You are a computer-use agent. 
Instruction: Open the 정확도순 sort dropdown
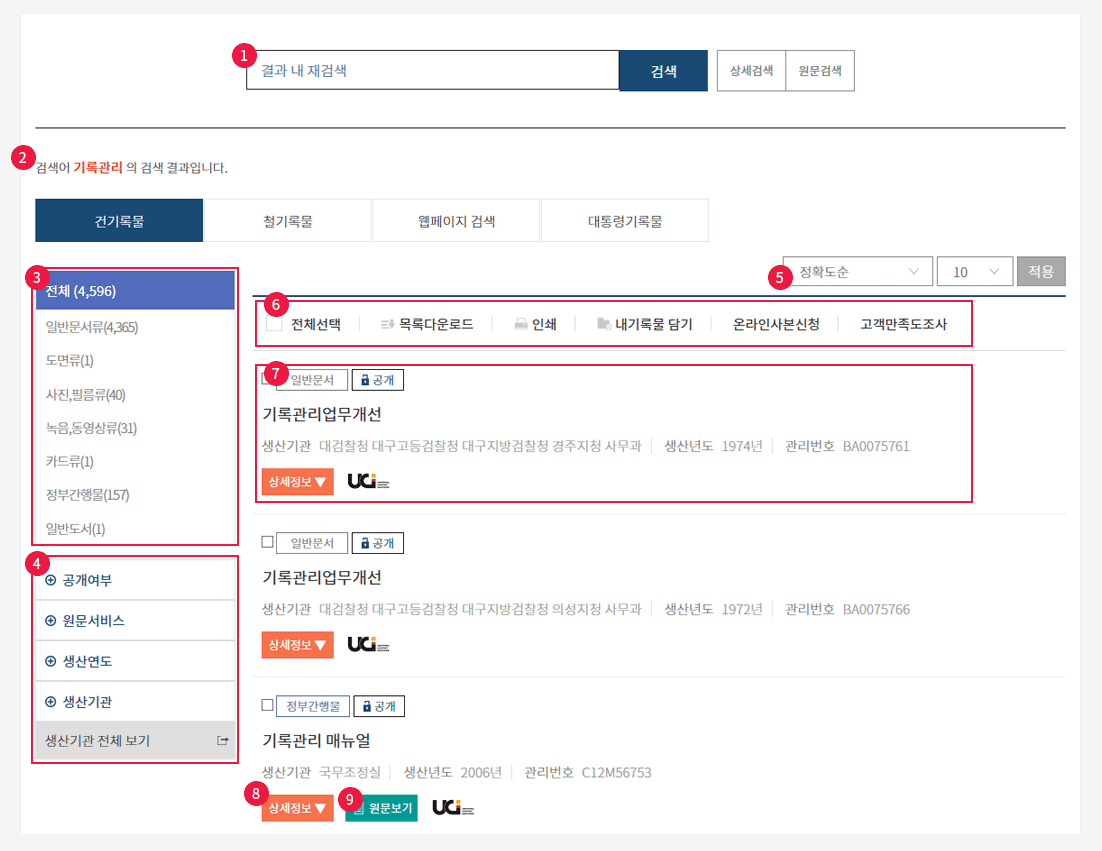(x=857, y=271)
